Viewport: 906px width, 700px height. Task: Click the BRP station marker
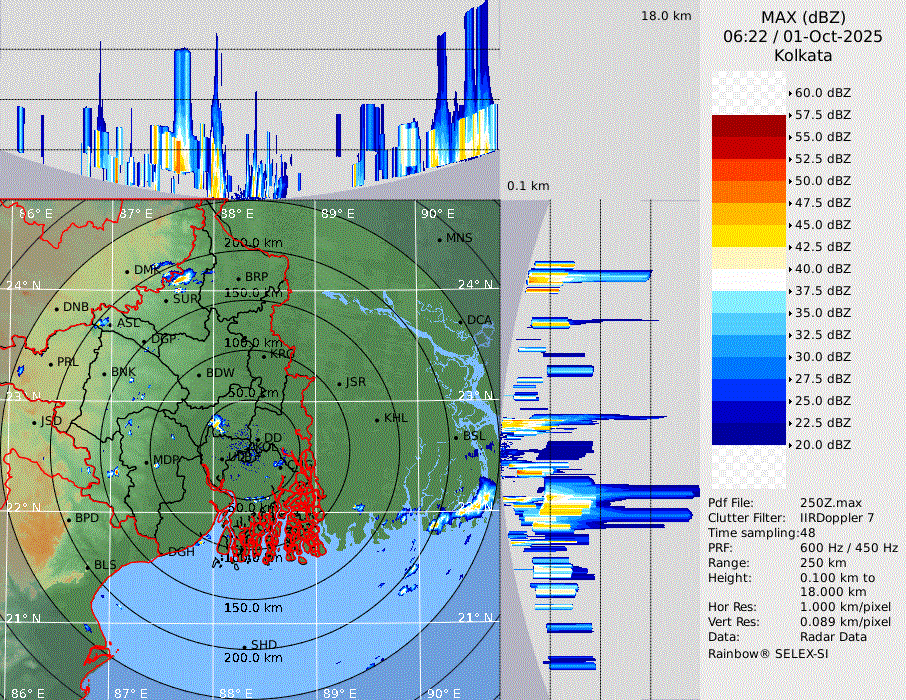pyautogui.click(x=238, y=278)
